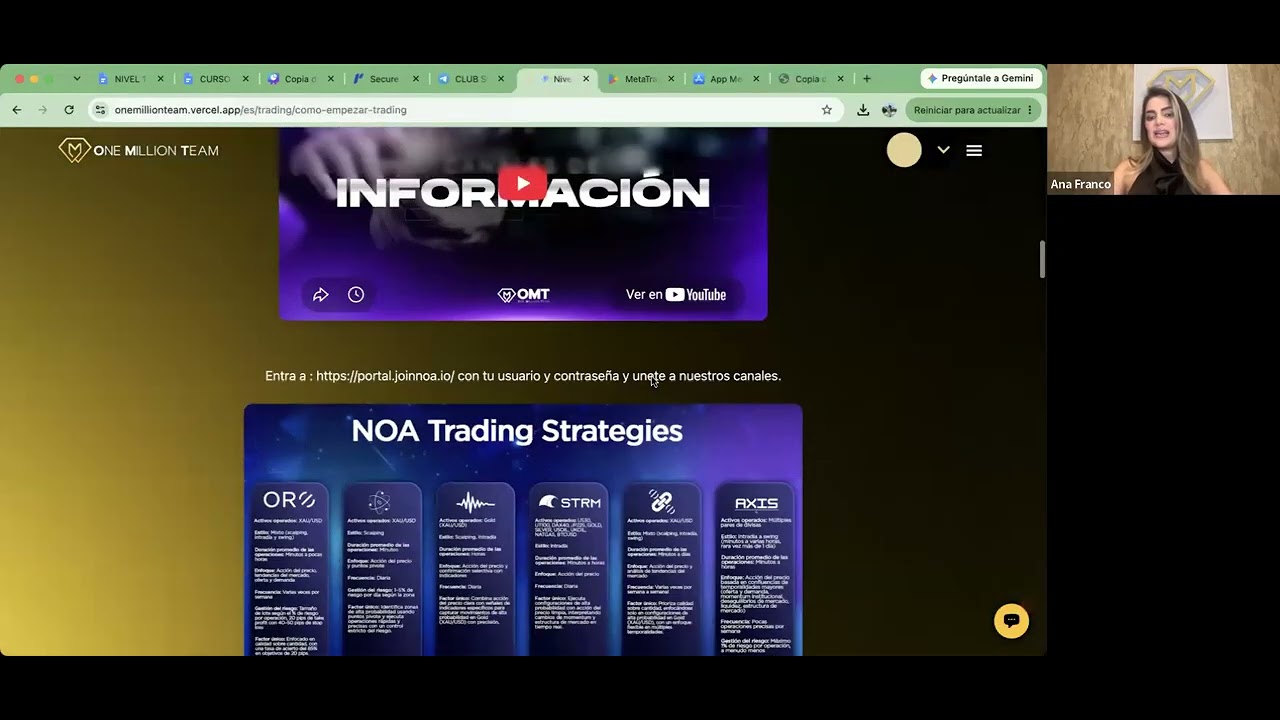Image resolution: width=1280 pixels, height=720 pixels.
Task: View site information in the address bar
Action: coord(99,110)
